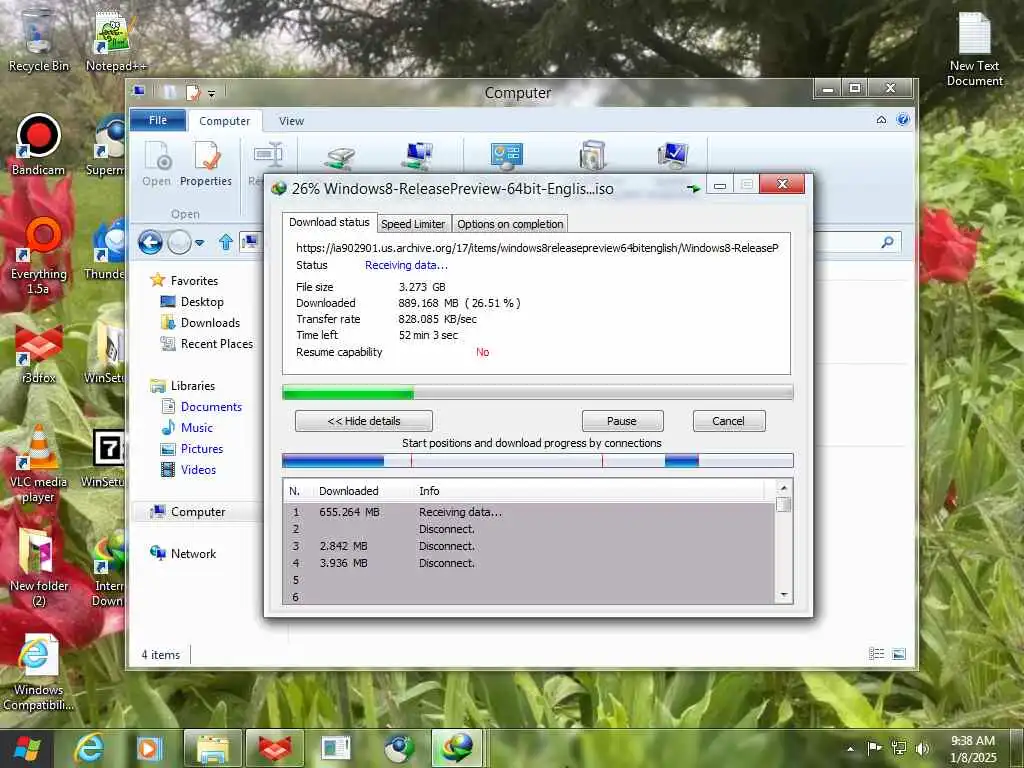Open File Explorer taskbar button
Image resolution: width=1024 pixels, height=768 pixels.
click(x=212, y=748)
